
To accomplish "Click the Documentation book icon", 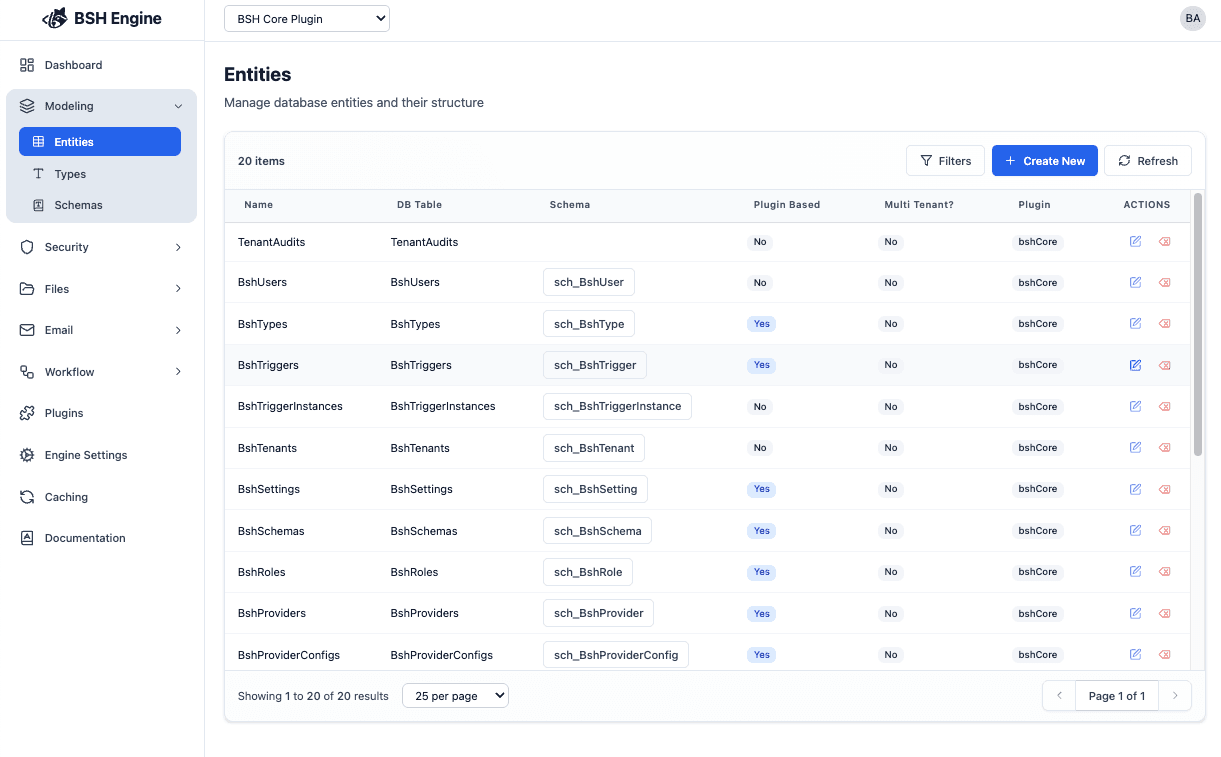I will click(x=27, y=538).
